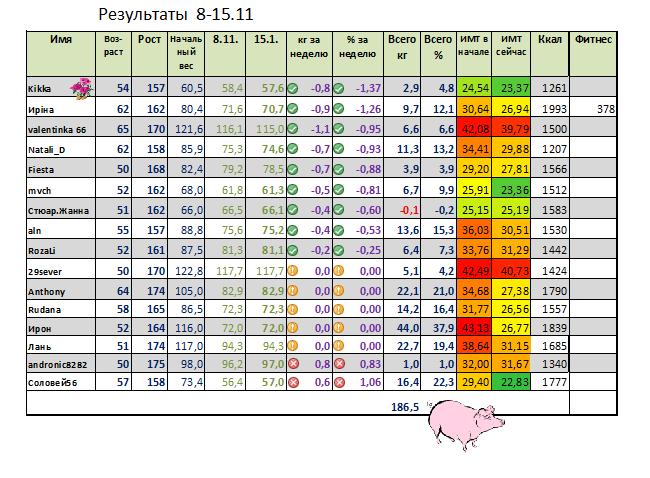The width and height of the screenshot is (650, 478).
Task: Select the 'кг за неделю' column header
Action: coord(309,54)
